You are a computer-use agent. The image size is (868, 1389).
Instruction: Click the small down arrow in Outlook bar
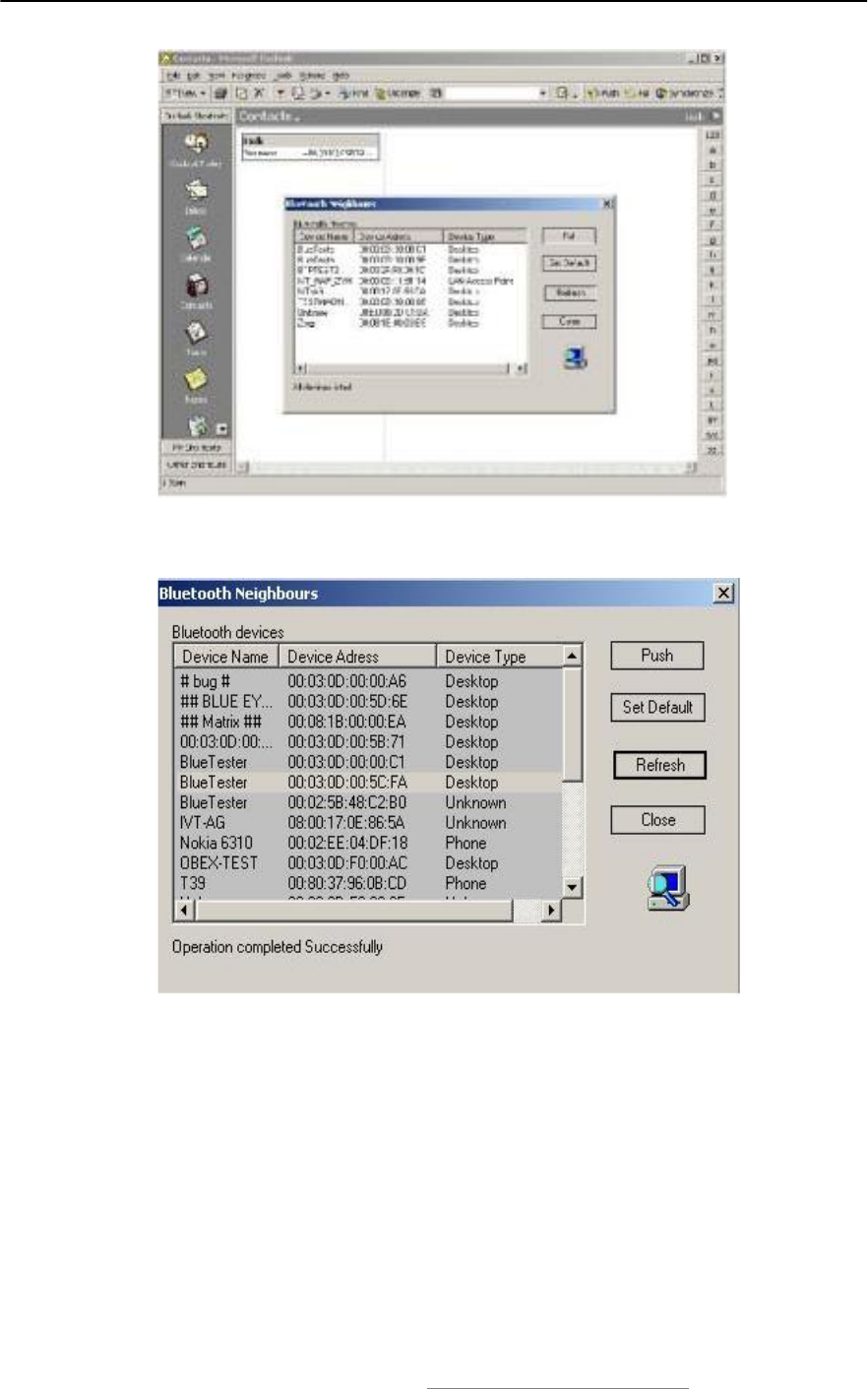pos(221,428)
